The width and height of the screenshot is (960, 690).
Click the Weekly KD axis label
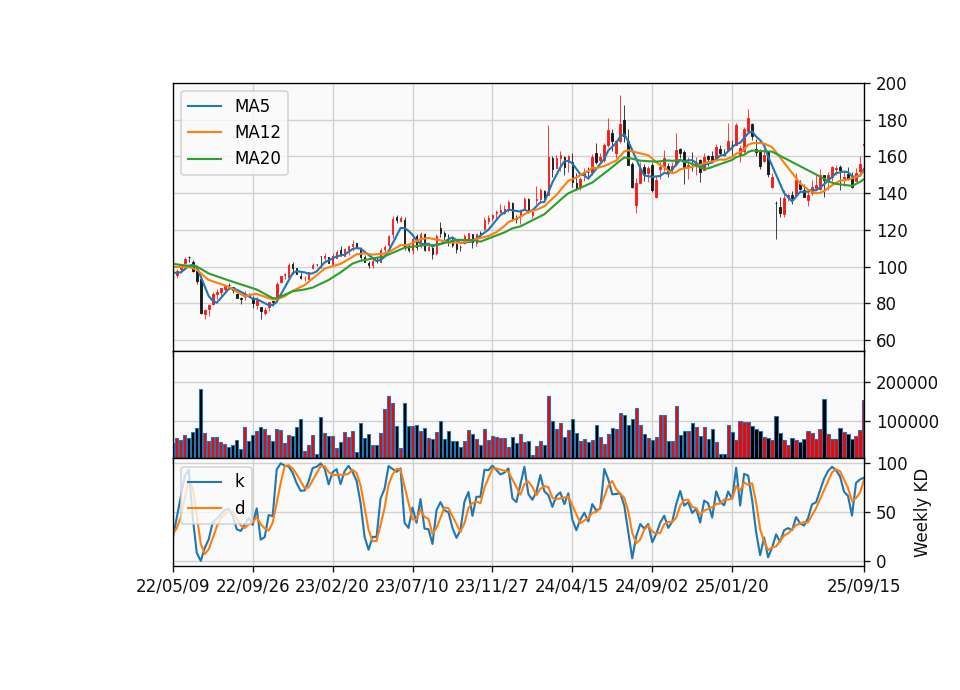coord(921,513)
